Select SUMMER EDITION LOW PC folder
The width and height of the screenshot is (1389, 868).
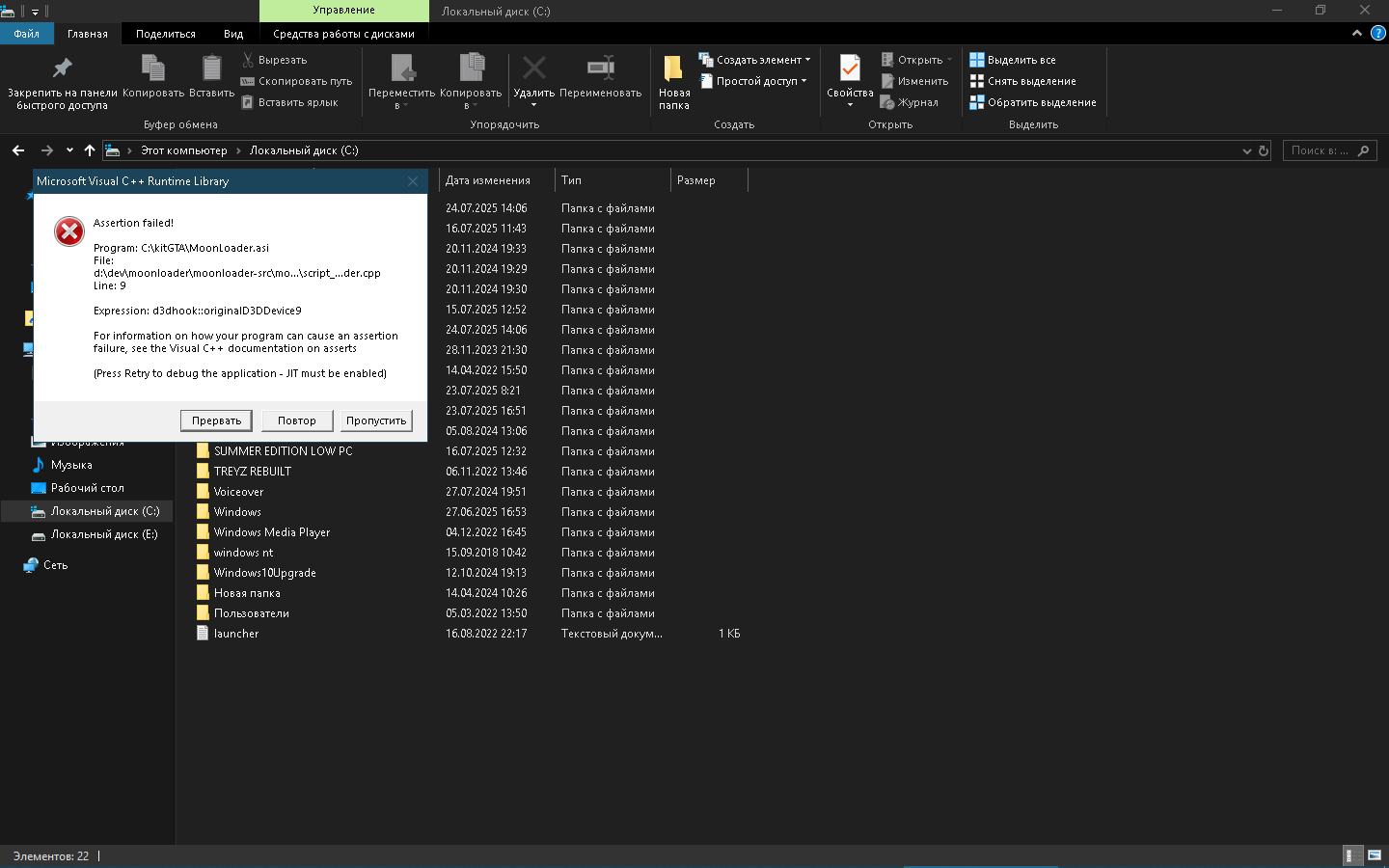(284, 451)
